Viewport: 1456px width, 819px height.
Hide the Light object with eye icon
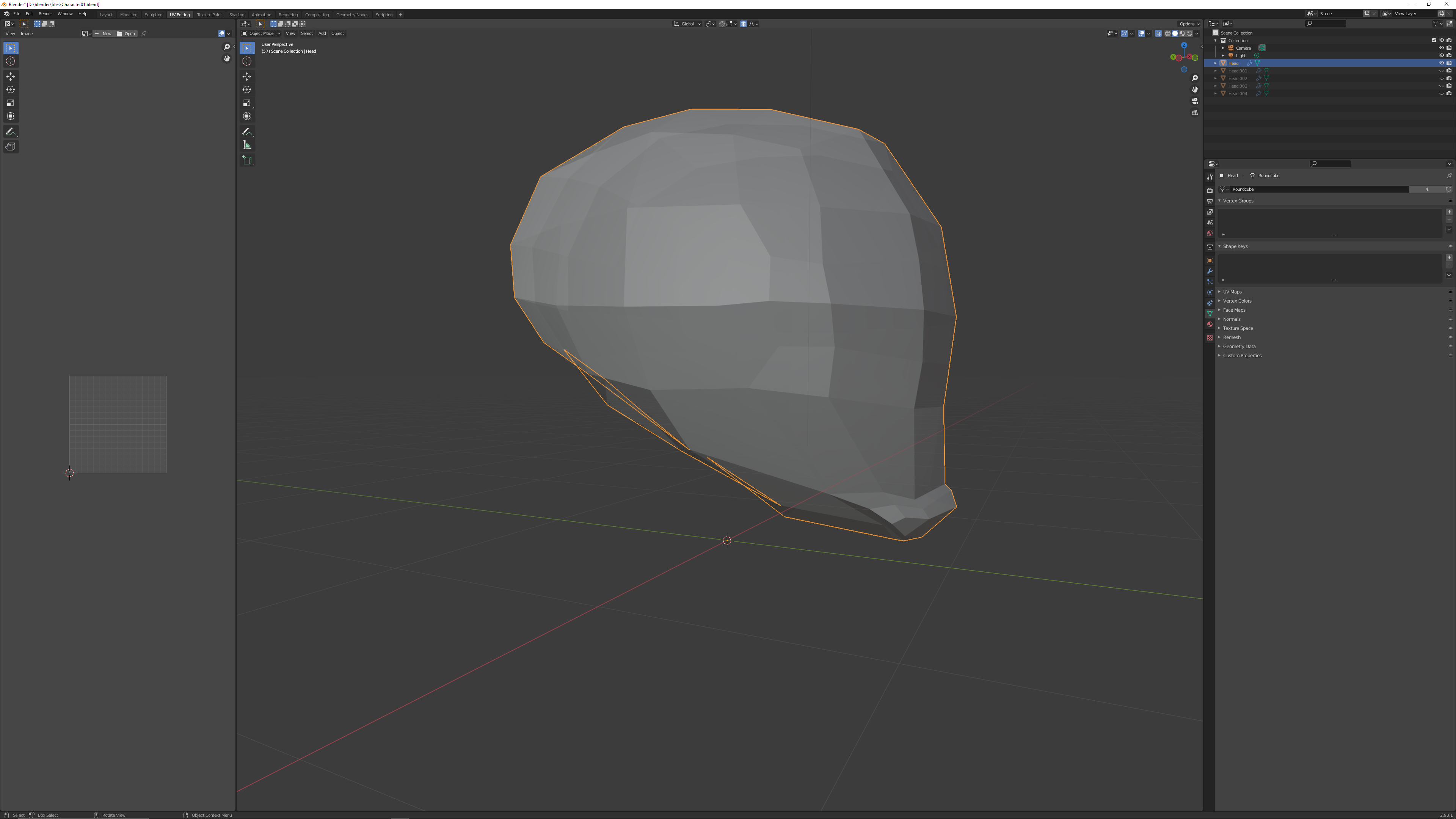1441,55
